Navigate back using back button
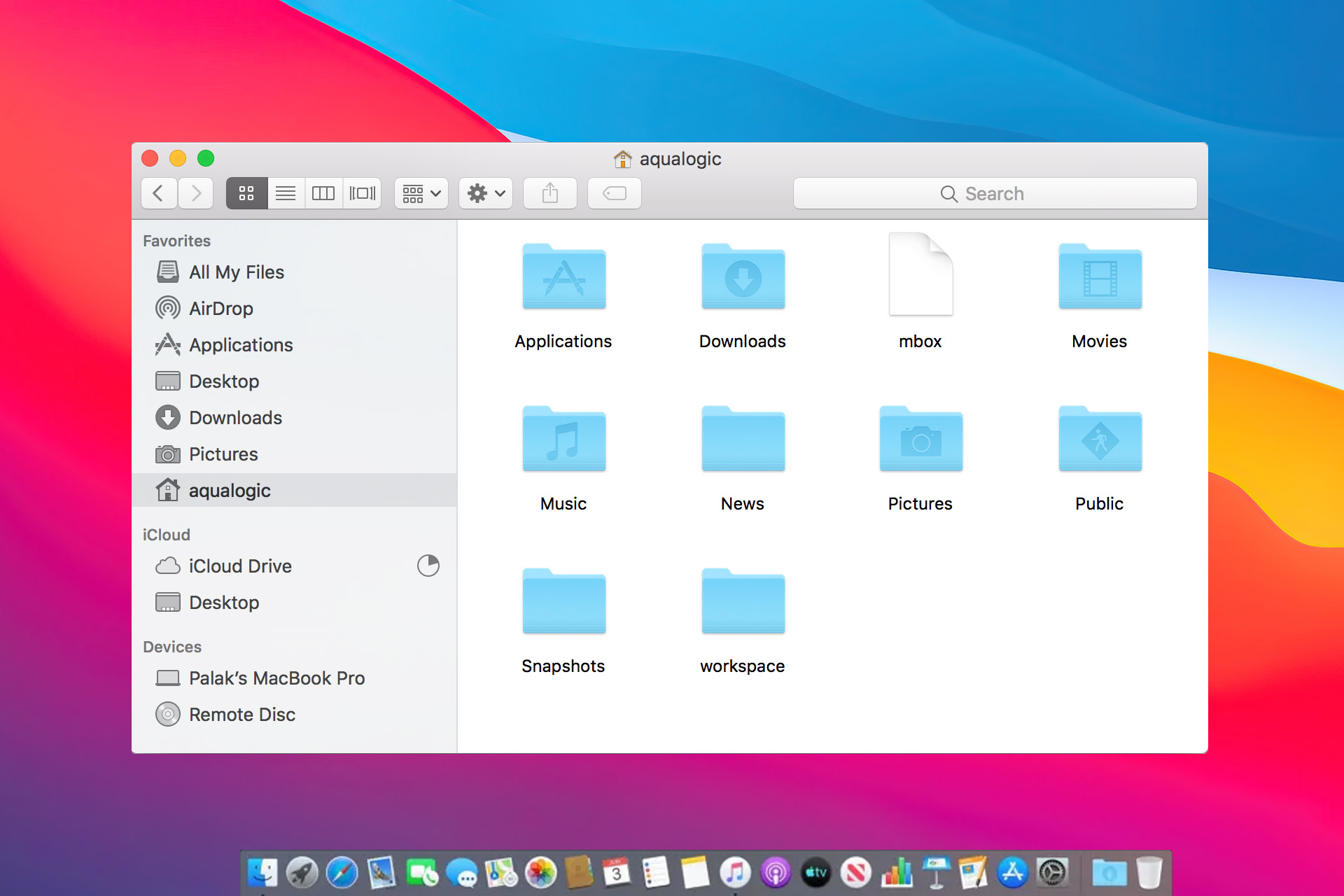This screenshot has width=1344, height=896. coord(158,193)
